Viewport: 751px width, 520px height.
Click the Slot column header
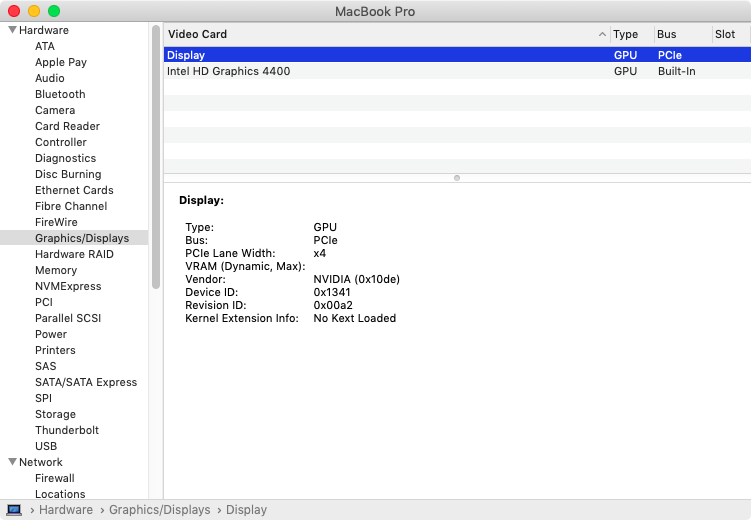pos(730,34)
